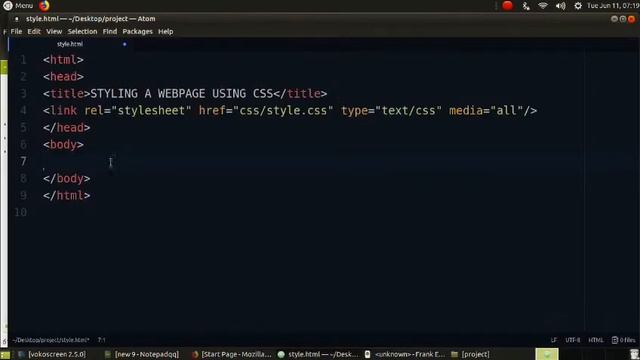This screenshot has width=640, height=360.
Task: Click the green workspace switcher in taskbar
Action: 547,354
